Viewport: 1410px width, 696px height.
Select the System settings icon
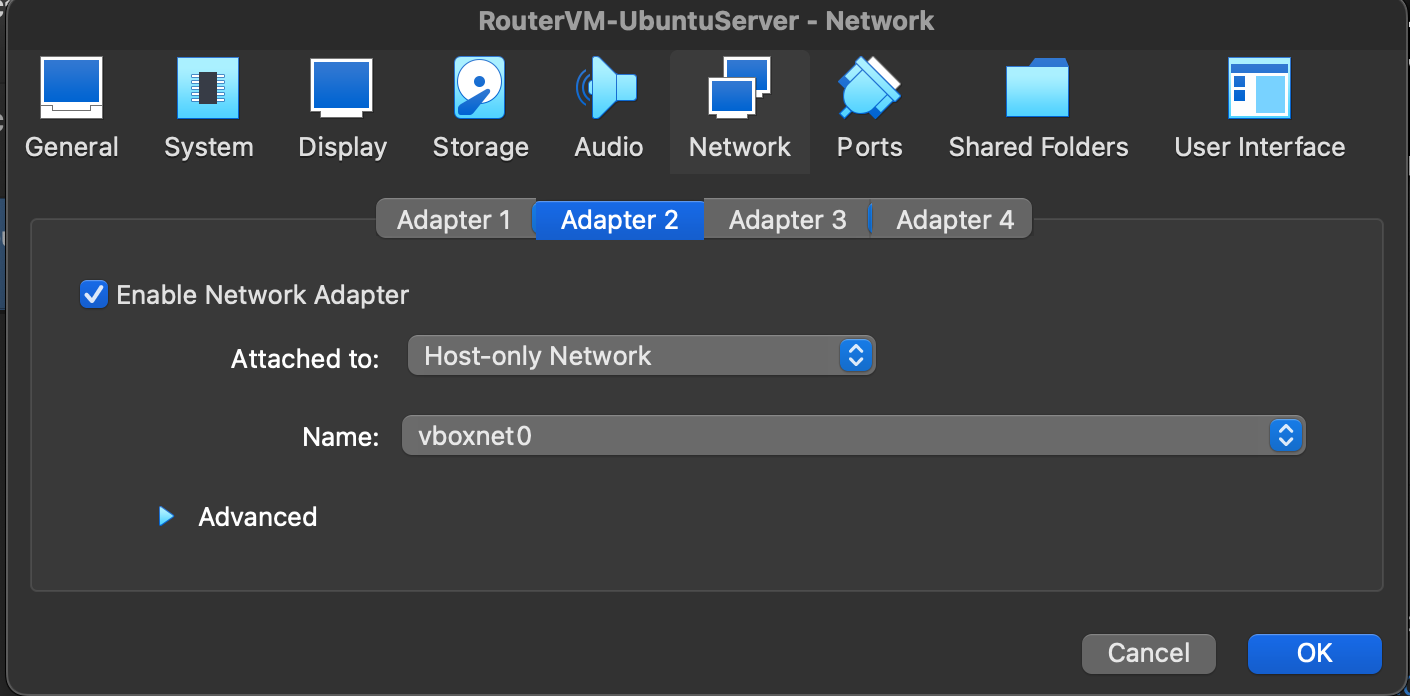click(x=208, y=105)
